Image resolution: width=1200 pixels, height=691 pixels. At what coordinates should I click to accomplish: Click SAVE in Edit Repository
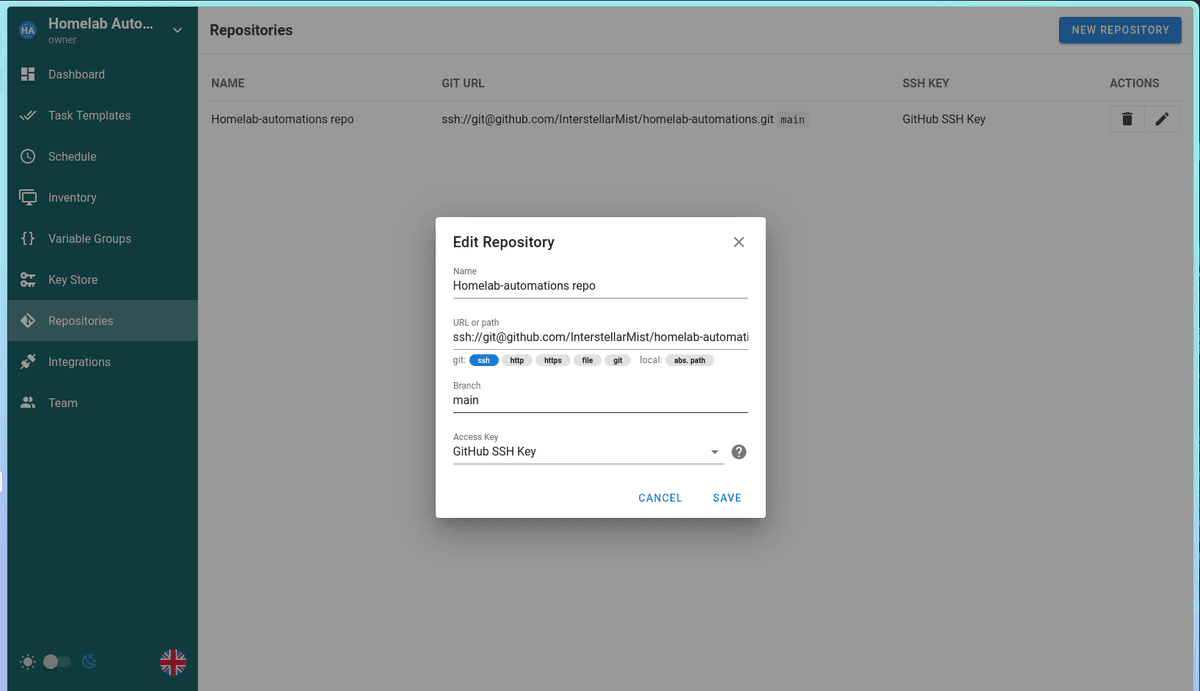[727, 498]
